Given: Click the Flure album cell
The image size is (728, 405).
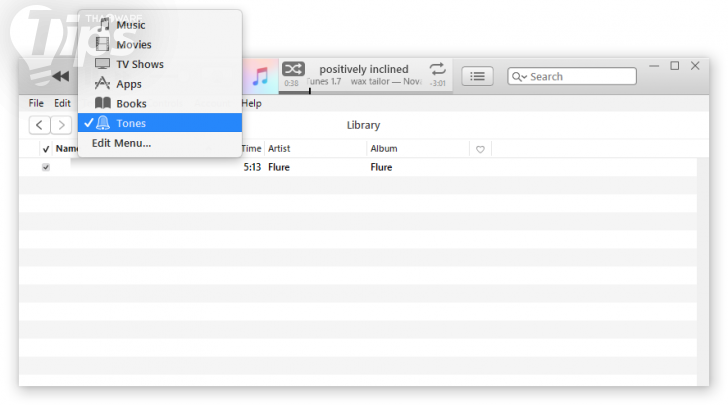Looking at the screenshot, I should click(381, 167).
